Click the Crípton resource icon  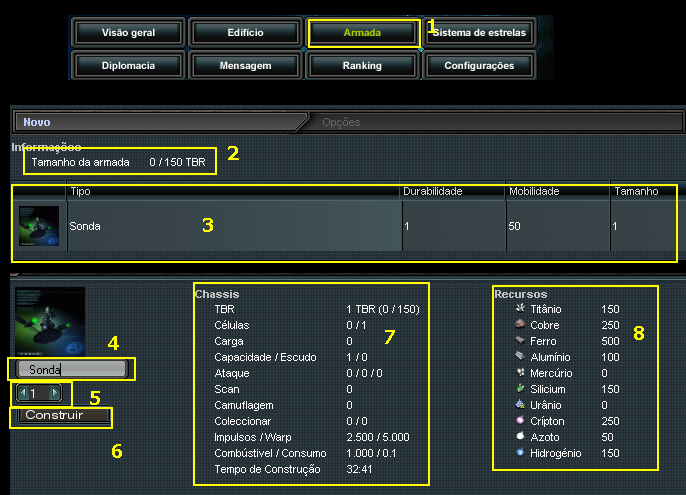tap(519, 421)
